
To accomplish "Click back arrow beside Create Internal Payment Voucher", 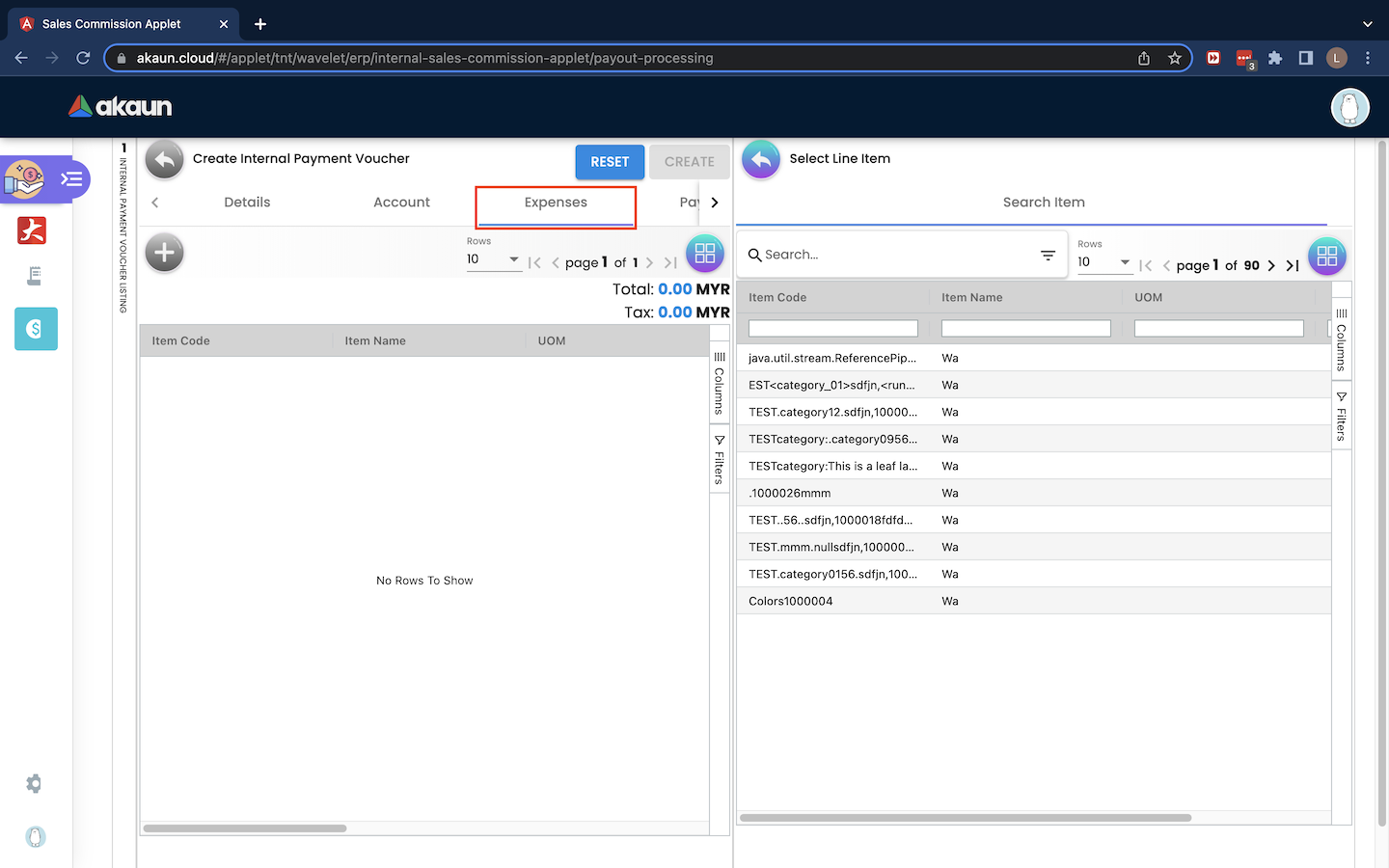I will coord(165,160).
